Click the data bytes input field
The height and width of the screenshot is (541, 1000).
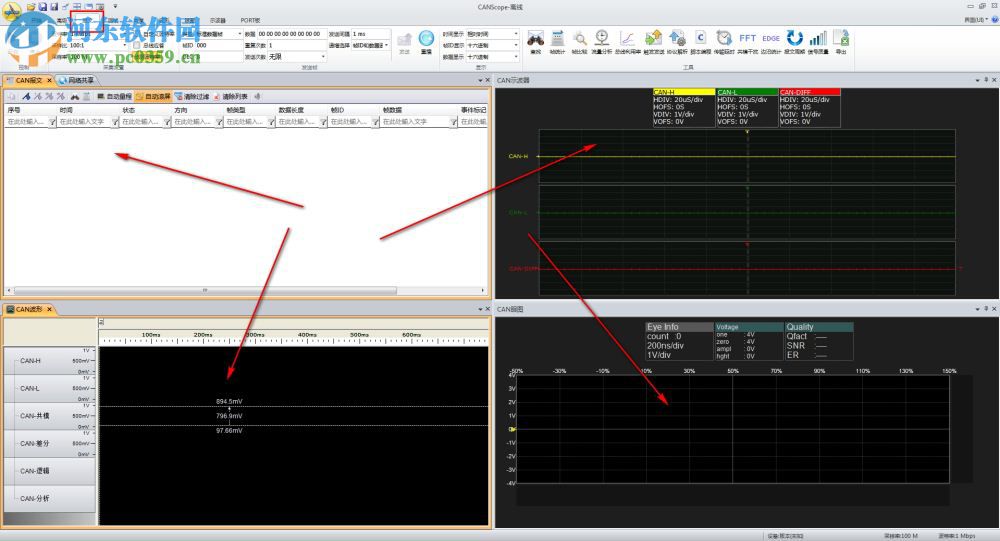click(x=291, y=34)
